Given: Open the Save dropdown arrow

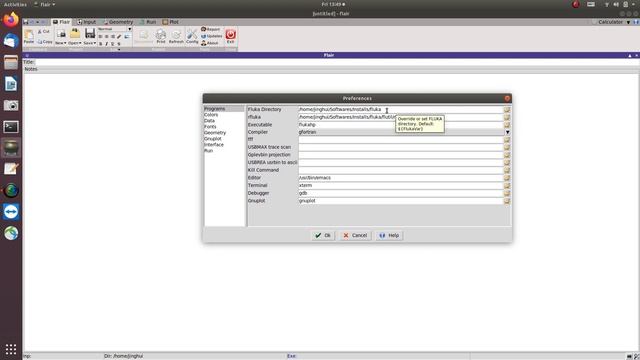Looking at the screenshot, I should coord(95,43).
